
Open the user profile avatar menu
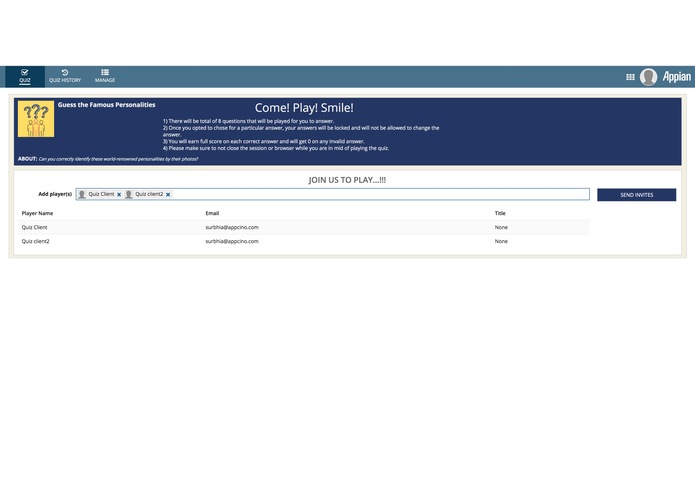(x=648, y=77)
